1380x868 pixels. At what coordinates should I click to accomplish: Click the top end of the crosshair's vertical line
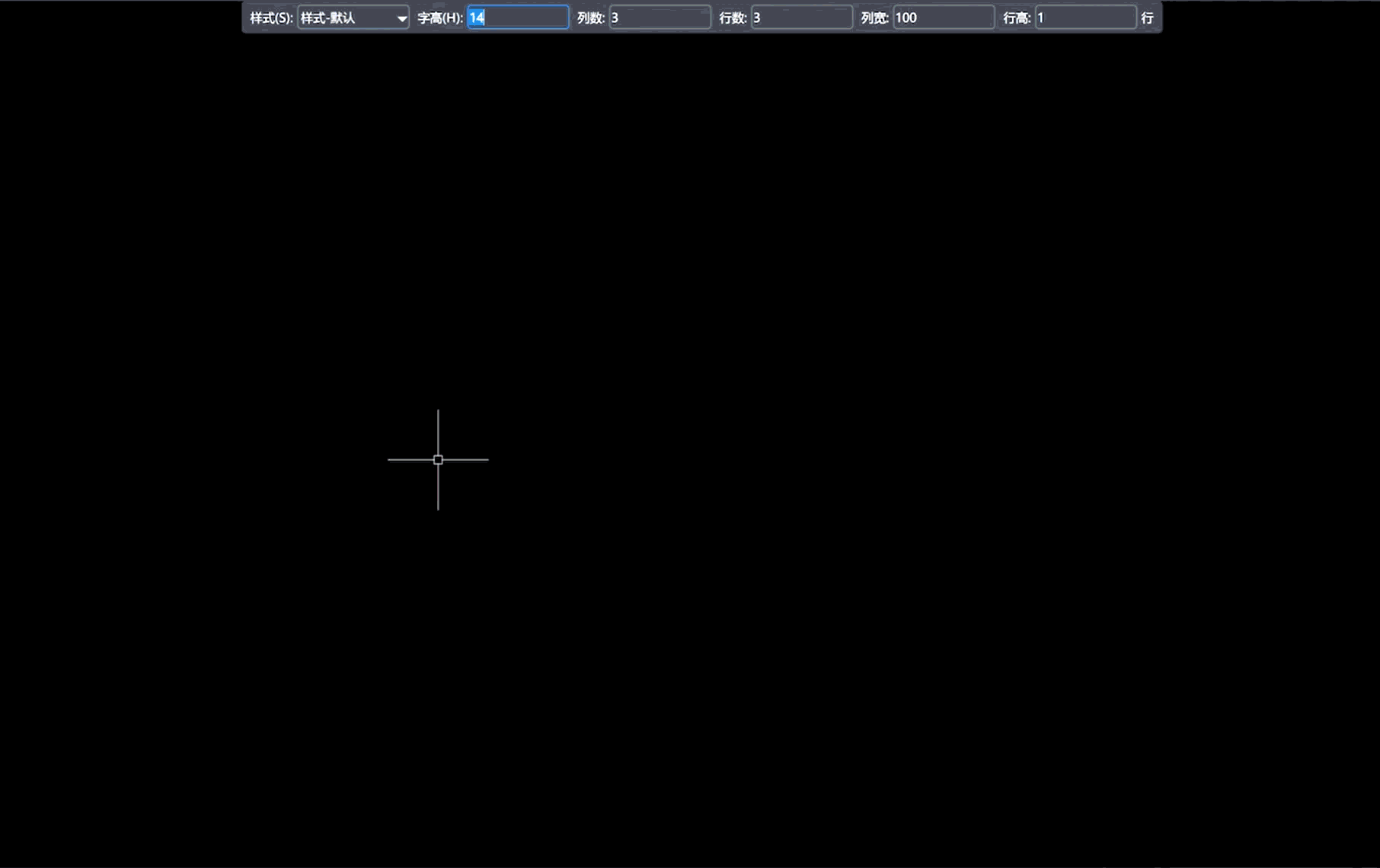[x=438, y=412]
